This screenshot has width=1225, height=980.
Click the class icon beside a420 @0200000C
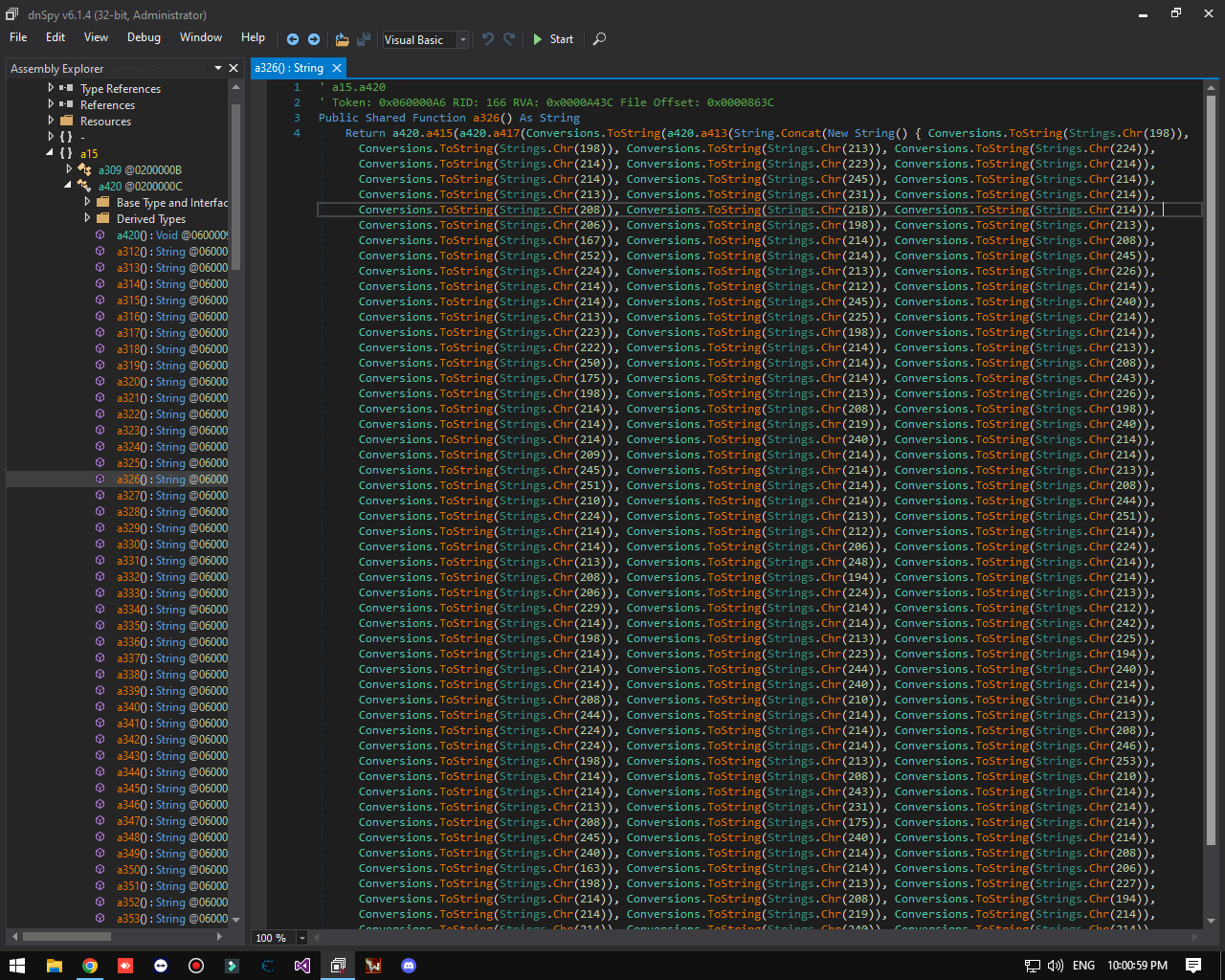click(84, 186)
